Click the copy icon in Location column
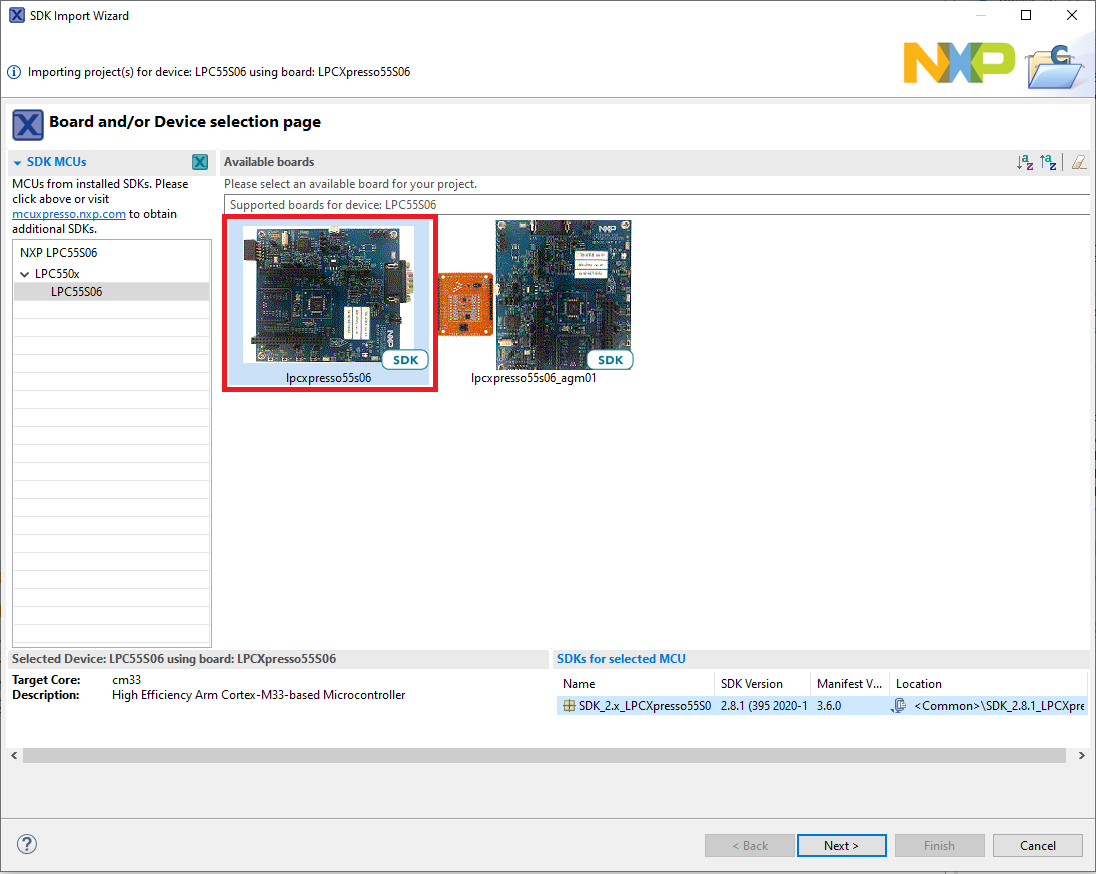Viewport: 1096px width, 874px height. (x=900, y=706)
